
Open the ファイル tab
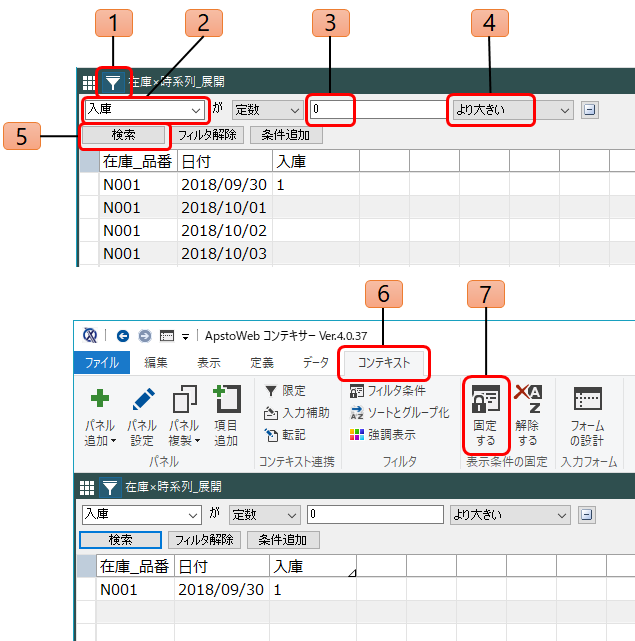click(102, 363)
